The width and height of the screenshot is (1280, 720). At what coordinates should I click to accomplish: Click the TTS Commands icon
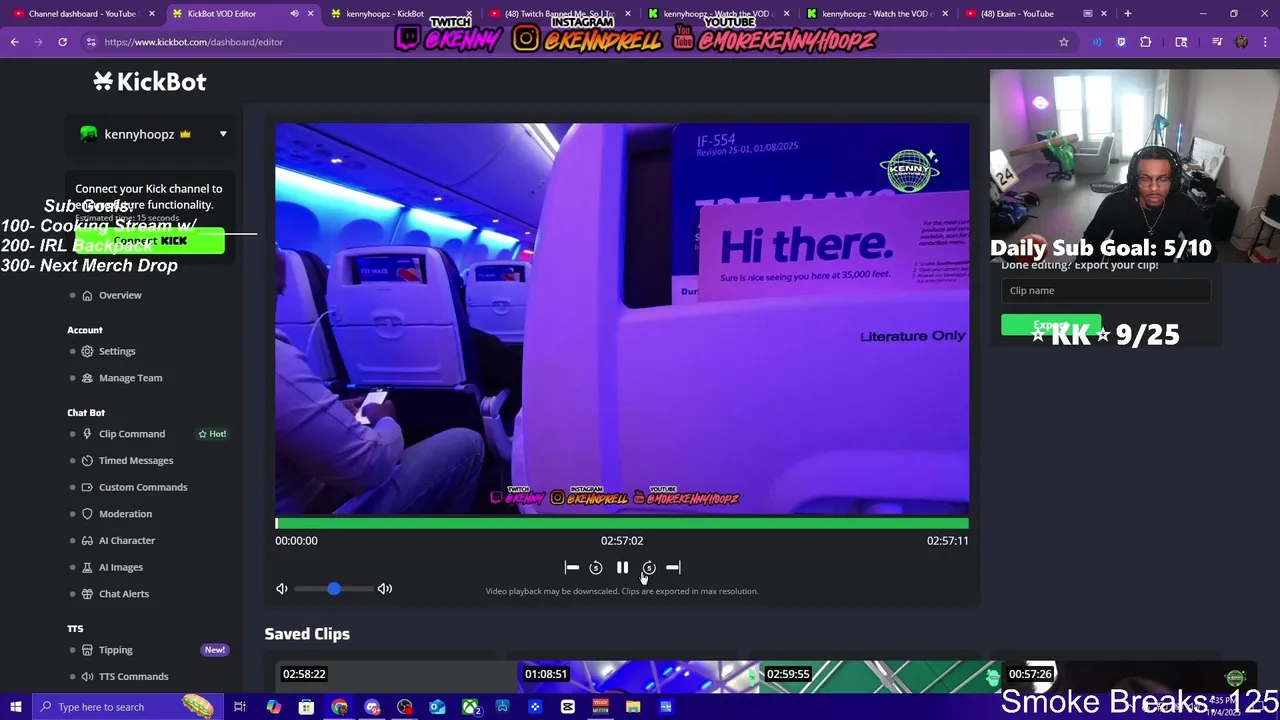(x=87, y=676)
